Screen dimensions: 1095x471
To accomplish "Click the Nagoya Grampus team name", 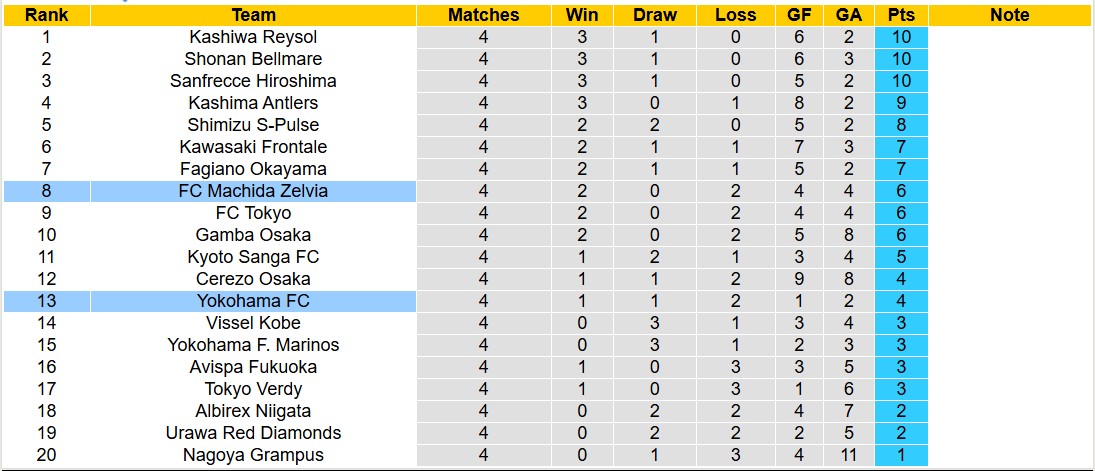I will coord(254,455).
